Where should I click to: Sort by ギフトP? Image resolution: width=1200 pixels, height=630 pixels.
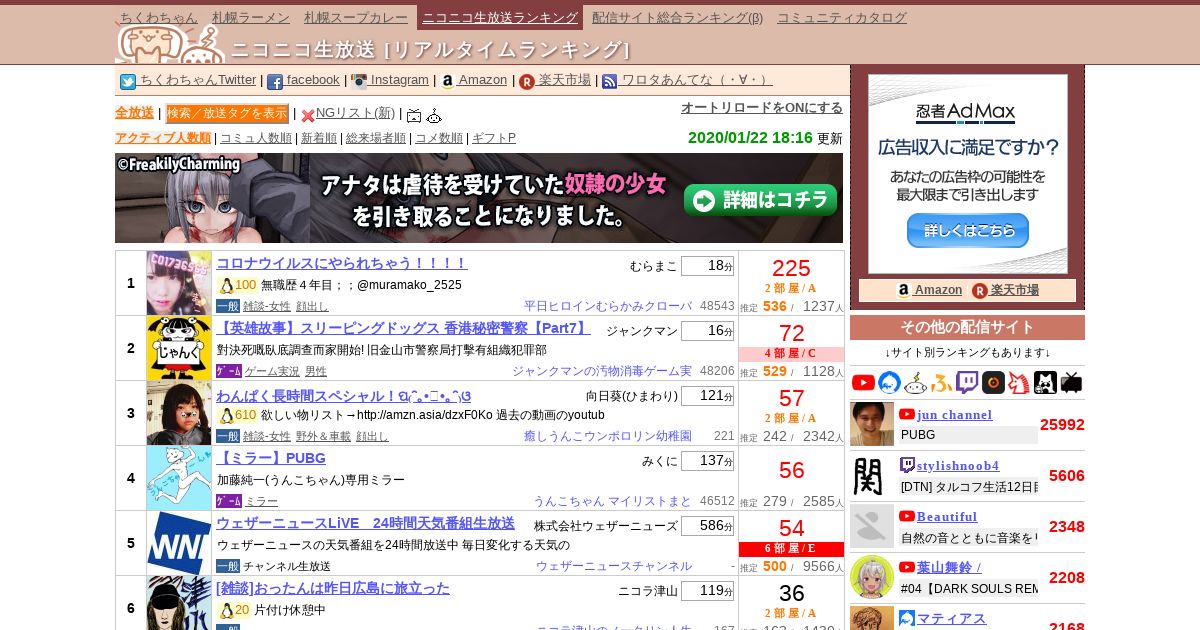tap(494, 138)
